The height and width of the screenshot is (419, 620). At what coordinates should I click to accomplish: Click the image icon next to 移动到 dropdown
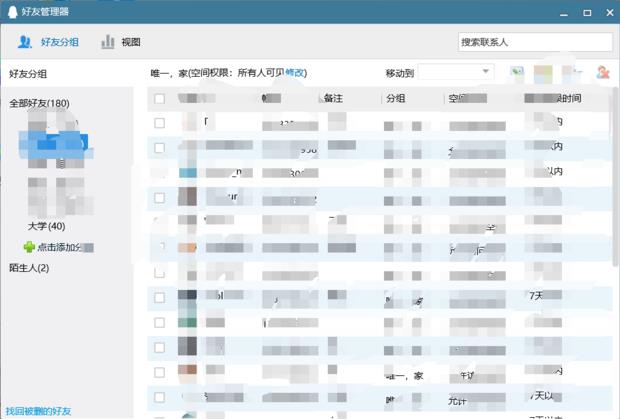(x=517, y=72)
